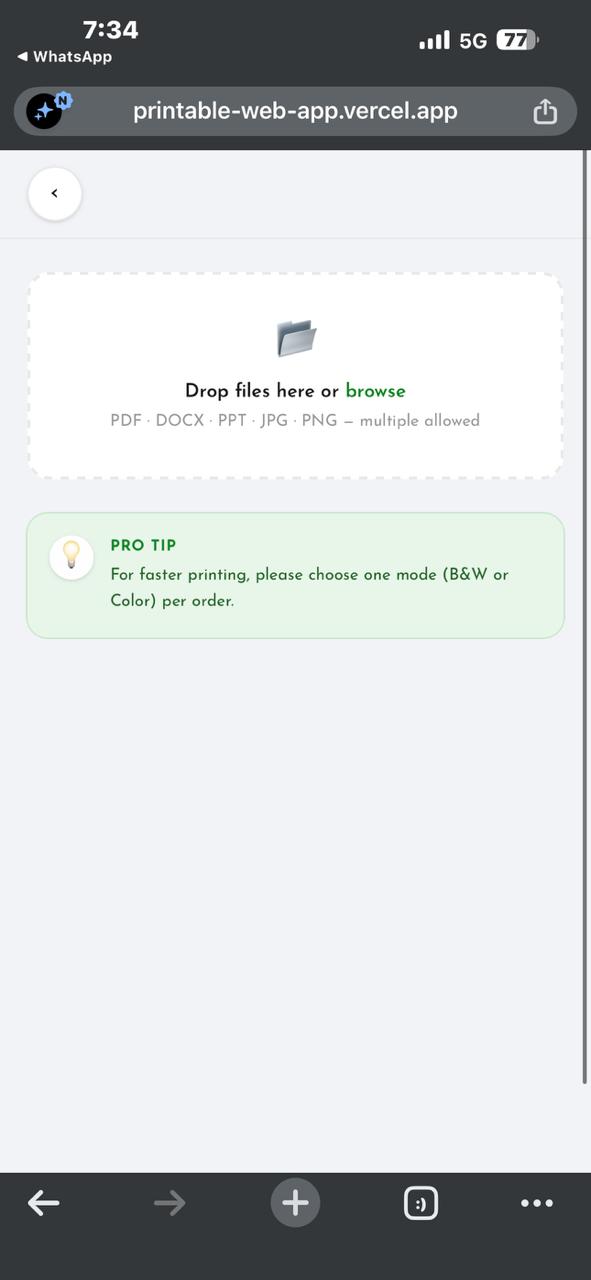The image size is (591, 1280).
Task: Tap the 5G network indicator
Action: [x=473, y=41]
